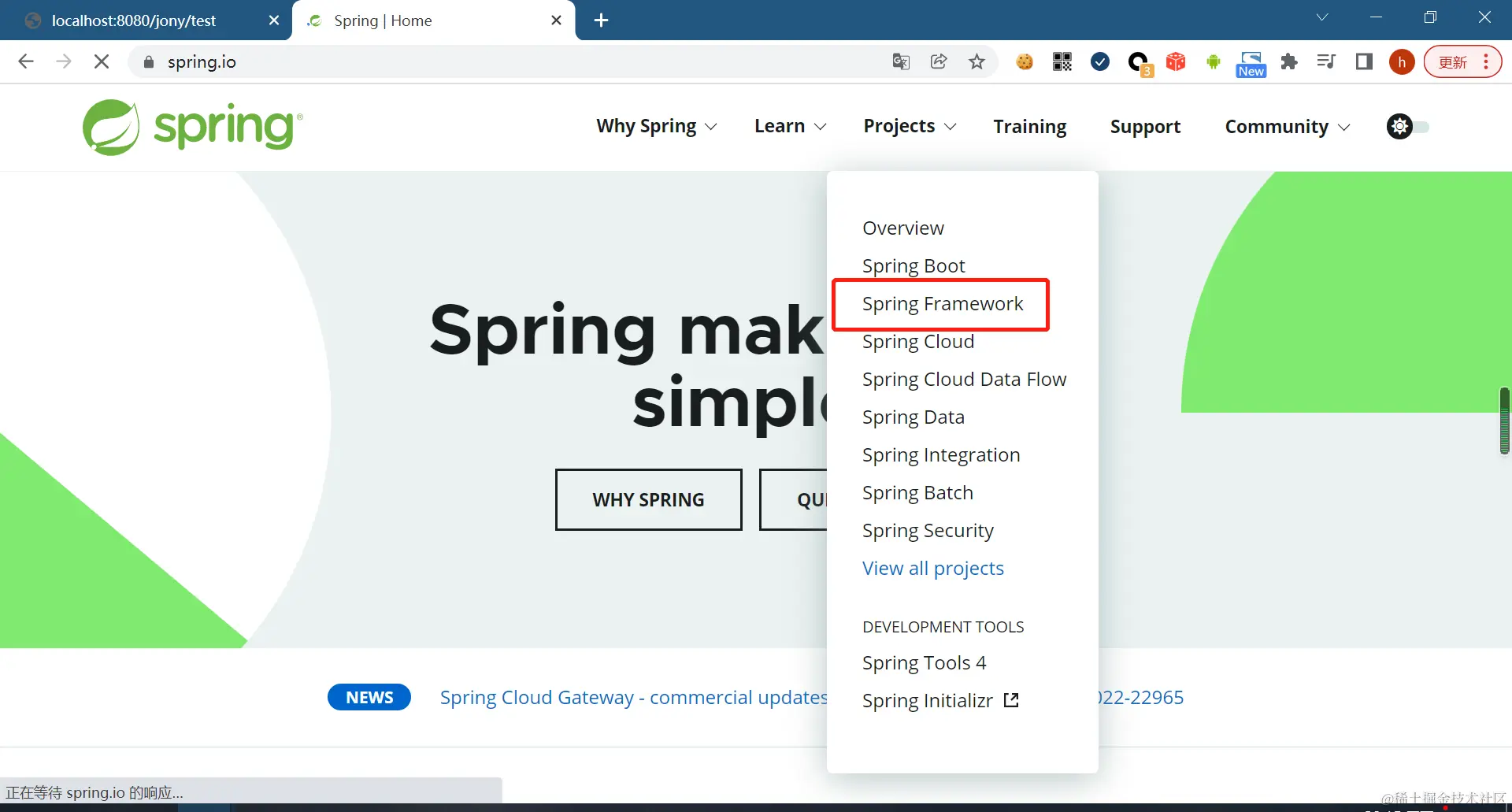This screenshot has height=812, width=1512.
Task: Go back to the previous page
Action: coord(26,61)
